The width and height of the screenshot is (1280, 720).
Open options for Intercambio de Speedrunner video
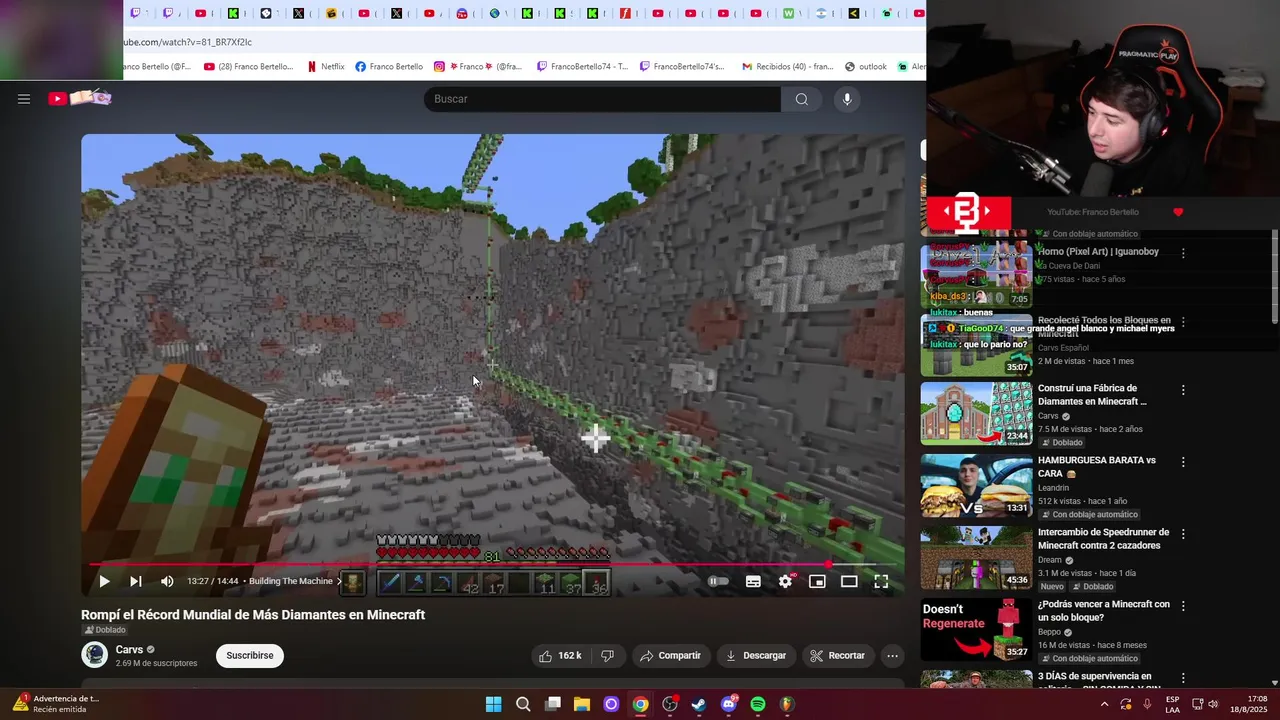pyautogui.click(x=1183, y=534)
